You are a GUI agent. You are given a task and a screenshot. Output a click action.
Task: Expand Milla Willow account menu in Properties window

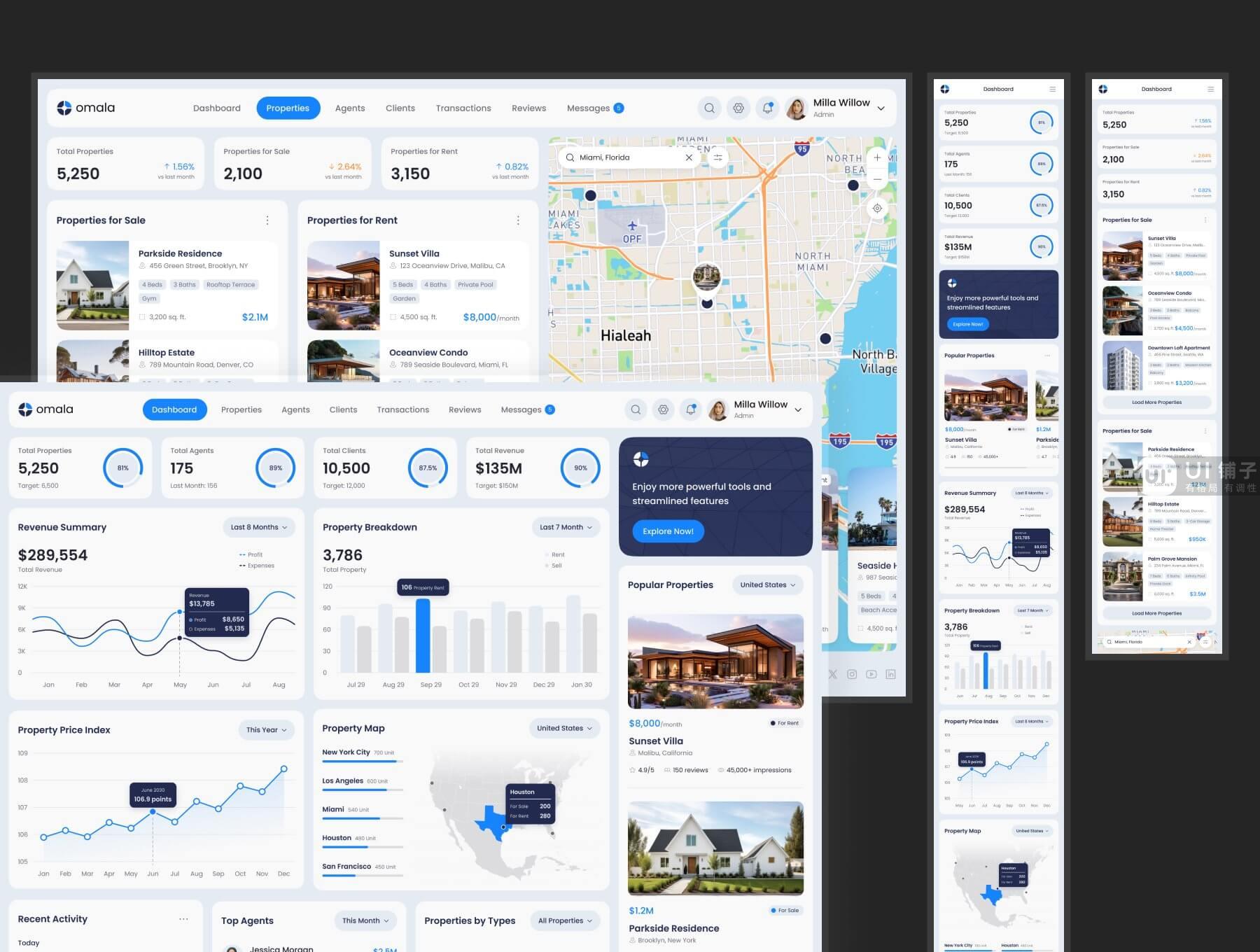(x=881, y=108)
